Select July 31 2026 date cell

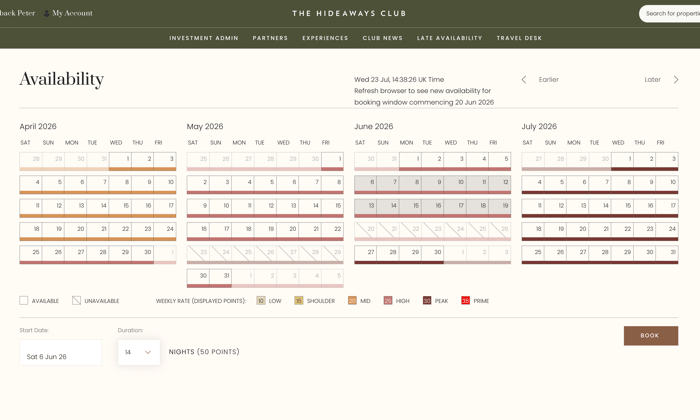click(667, 253)
